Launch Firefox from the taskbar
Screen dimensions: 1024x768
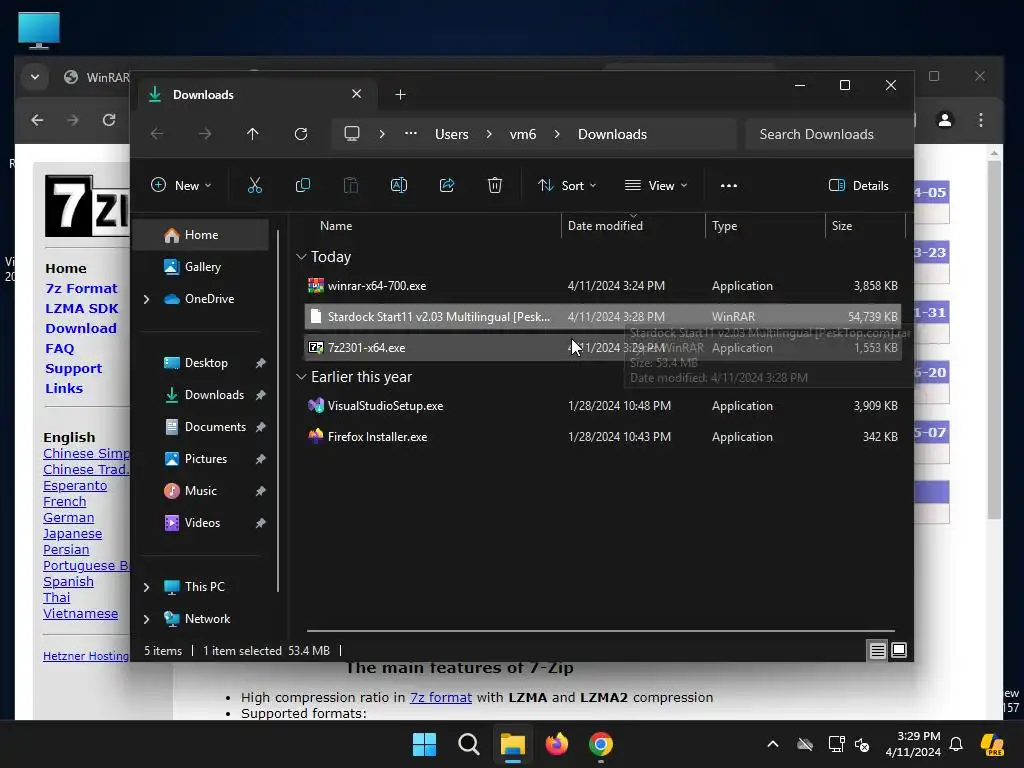coord(556,744)
